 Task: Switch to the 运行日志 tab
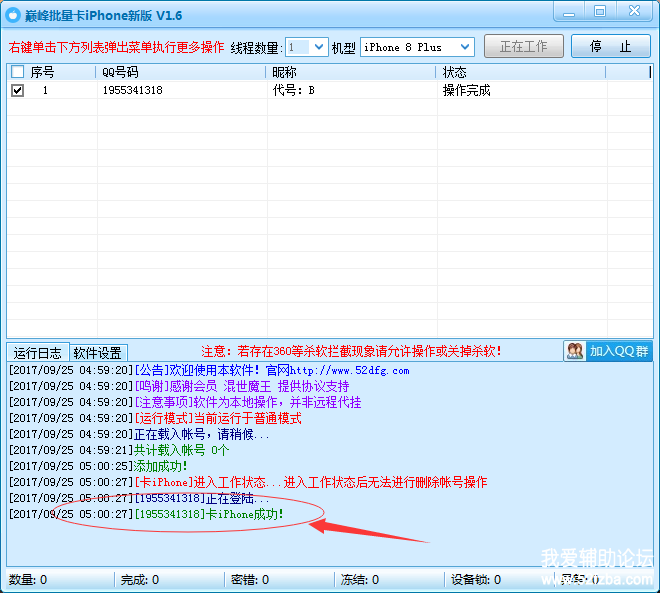(x=38, y=352)
